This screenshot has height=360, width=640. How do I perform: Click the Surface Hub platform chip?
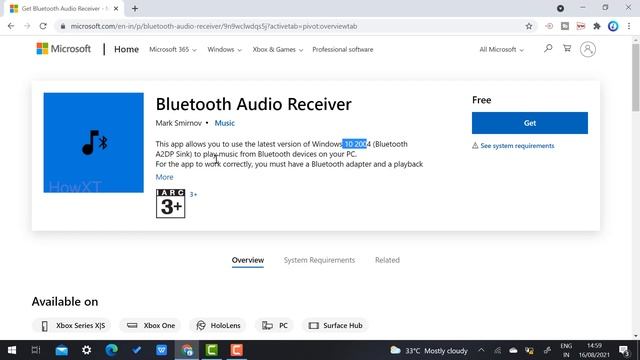click(336, 325)
